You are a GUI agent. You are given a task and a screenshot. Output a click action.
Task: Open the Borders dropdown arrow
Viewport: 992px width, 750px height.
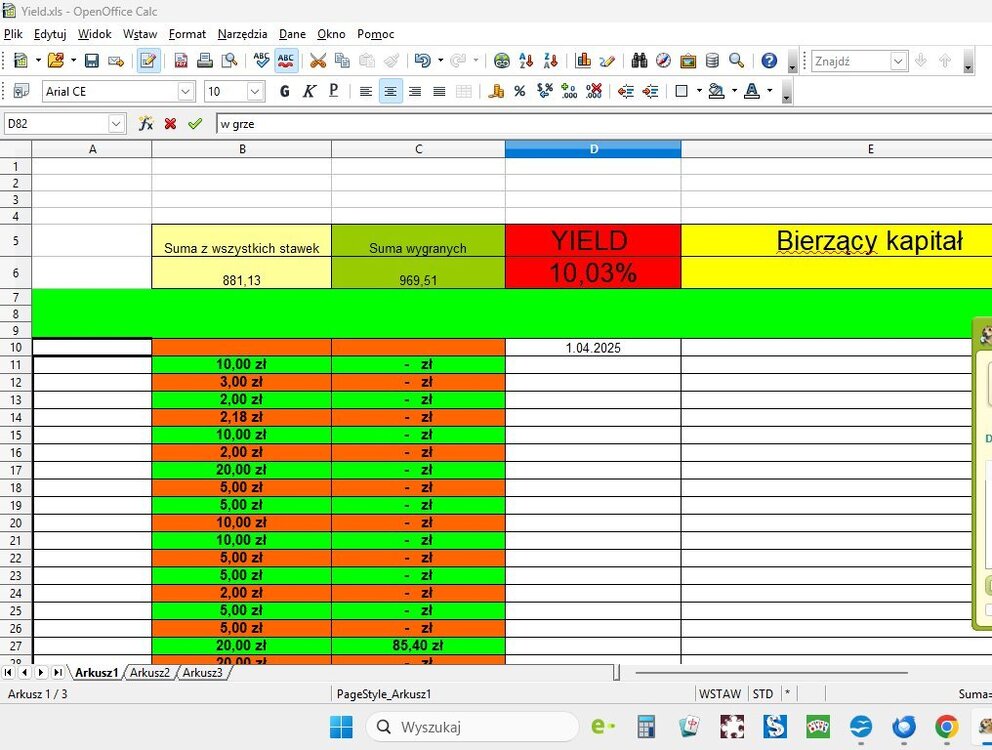tap(699, 92)
